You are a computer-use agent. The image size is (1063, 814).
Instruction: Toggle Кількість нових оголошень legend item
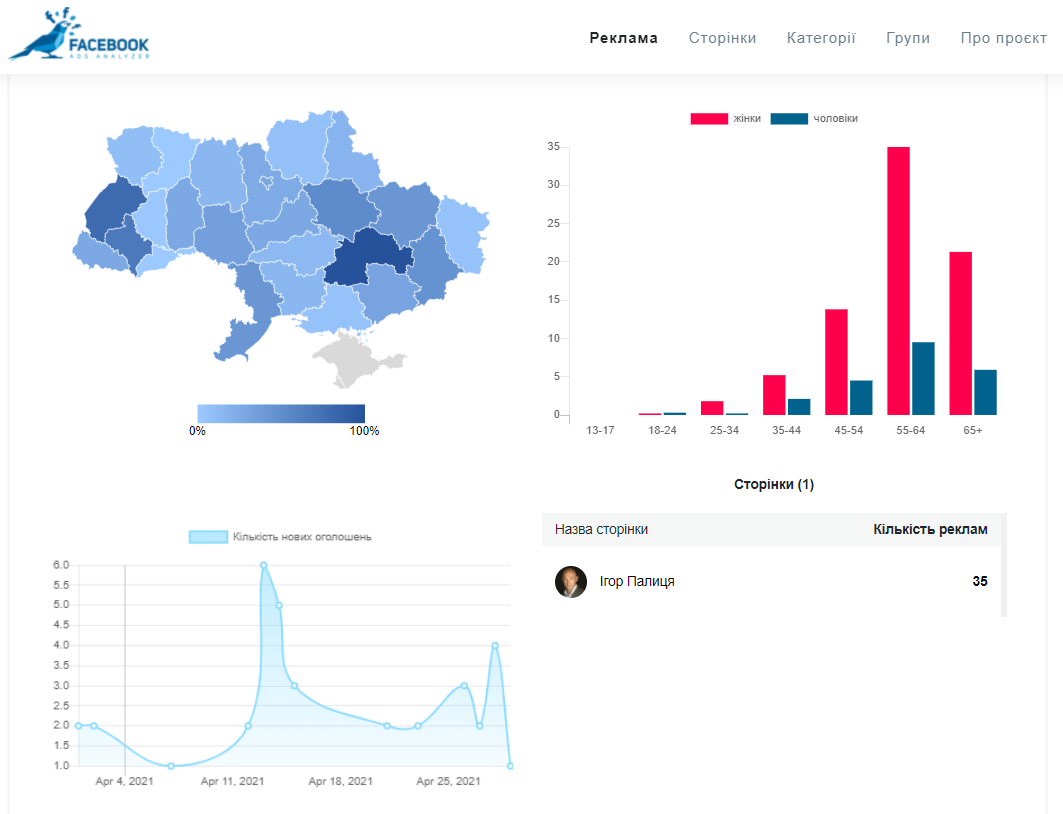click(x=280, y=537)
